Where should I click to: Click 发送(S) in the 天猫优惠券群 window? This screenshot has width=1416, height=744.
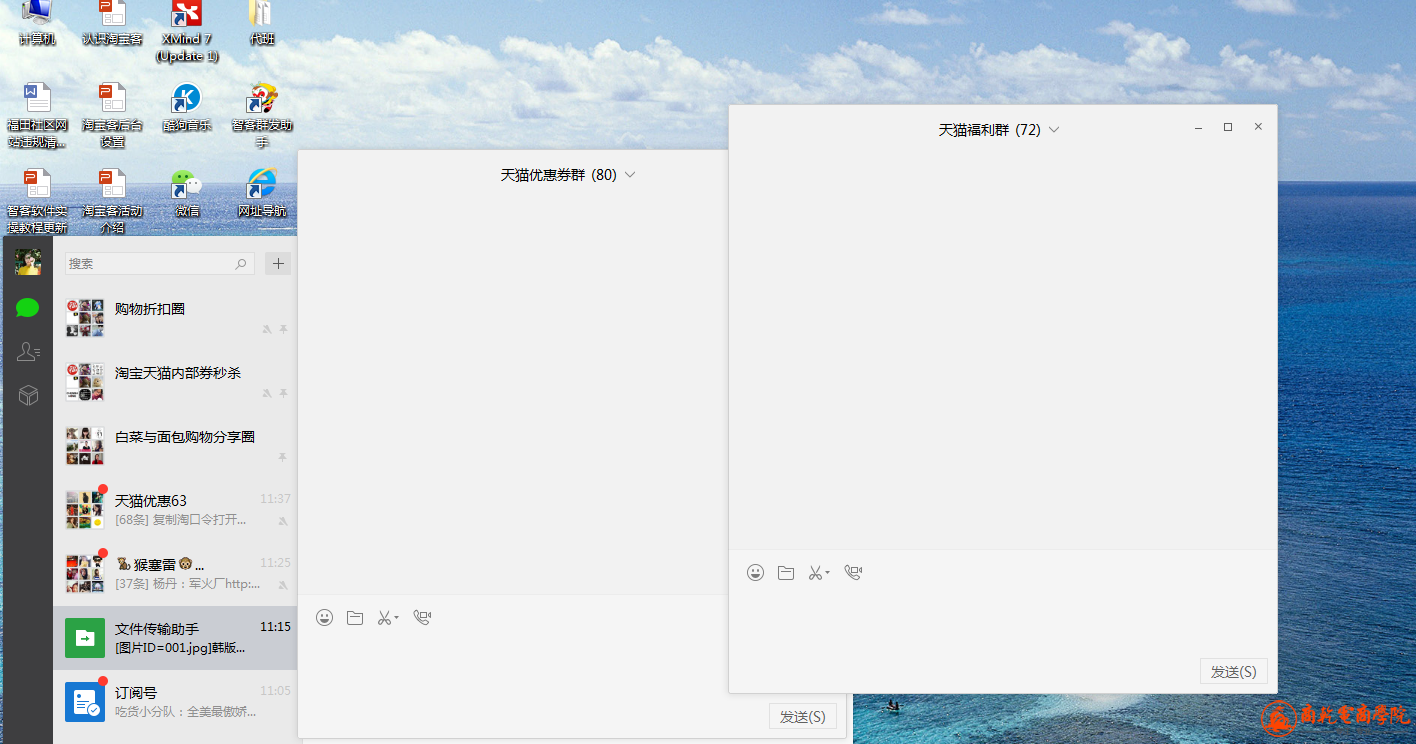802,717
